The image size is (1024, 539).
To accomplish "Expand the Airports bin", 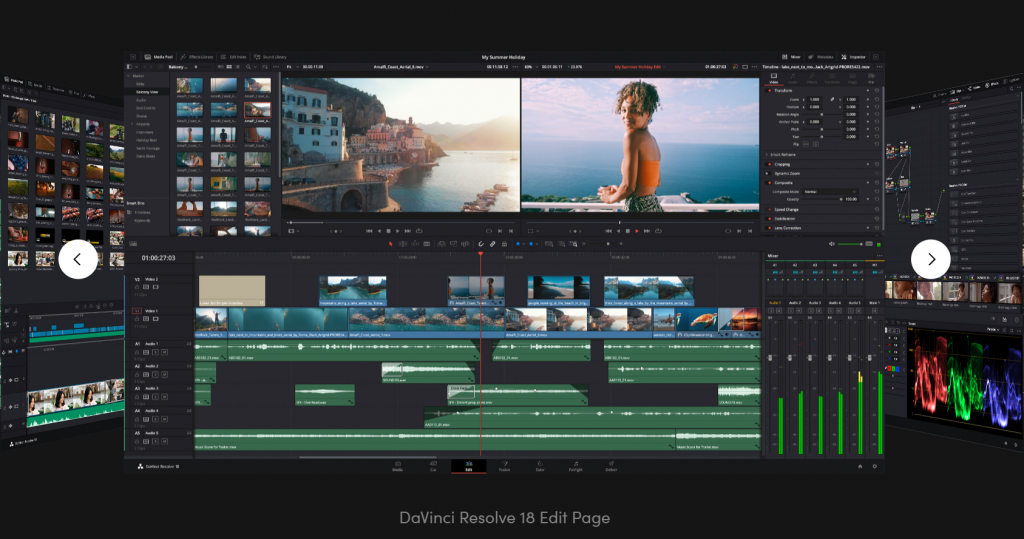I will point(132,124).
